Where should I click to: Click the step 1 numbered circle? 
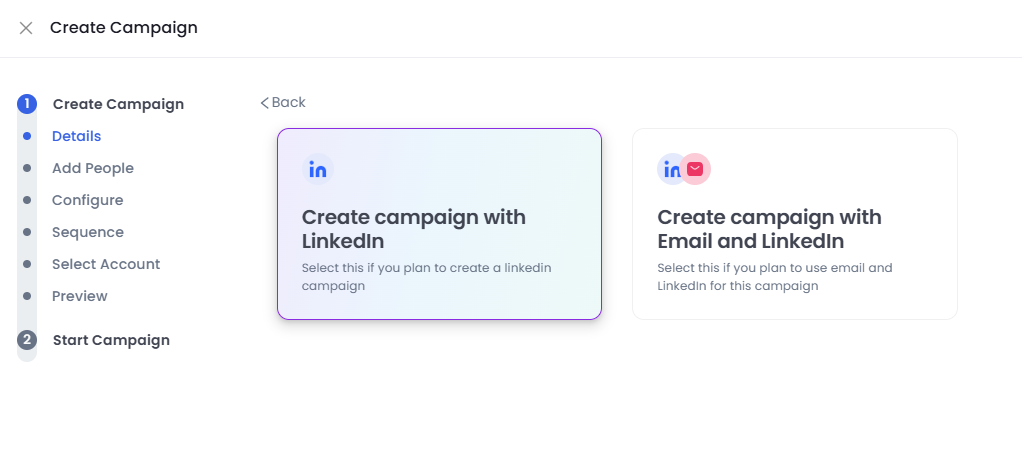(27, 104)
